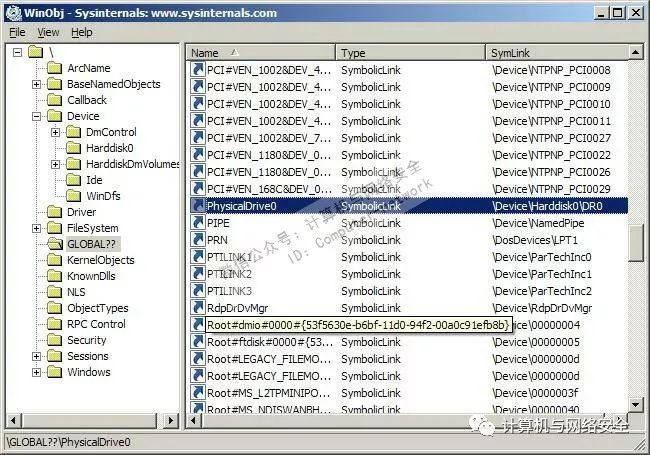Click the KnownDlls folder icon
This screenshot has width=650, height=455.
click(x=54, y=276)
